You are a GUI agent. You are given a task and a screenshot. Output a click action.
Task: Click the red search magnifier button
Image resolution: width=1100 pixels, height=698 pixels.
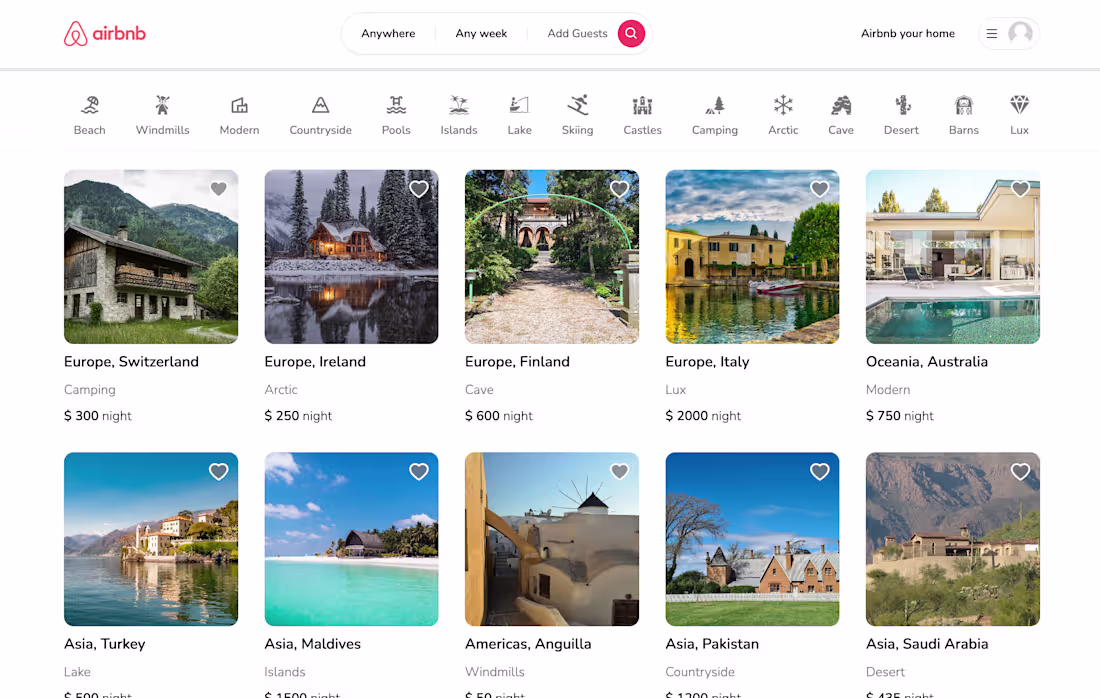tap(631, 33)
